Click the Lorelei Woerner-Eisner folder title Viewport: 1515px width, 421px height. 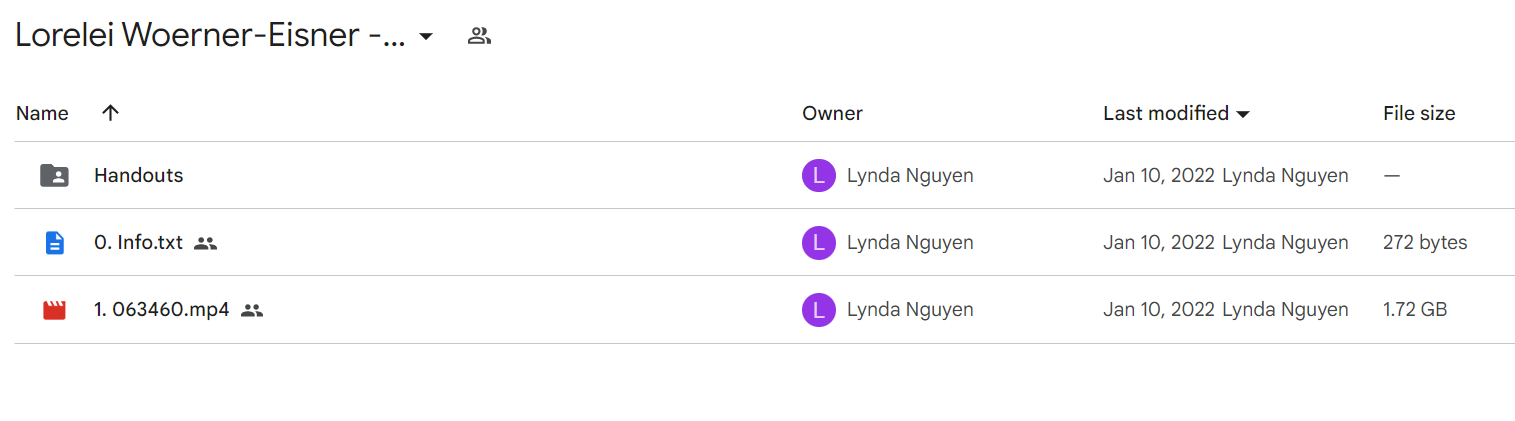(210, 36)
